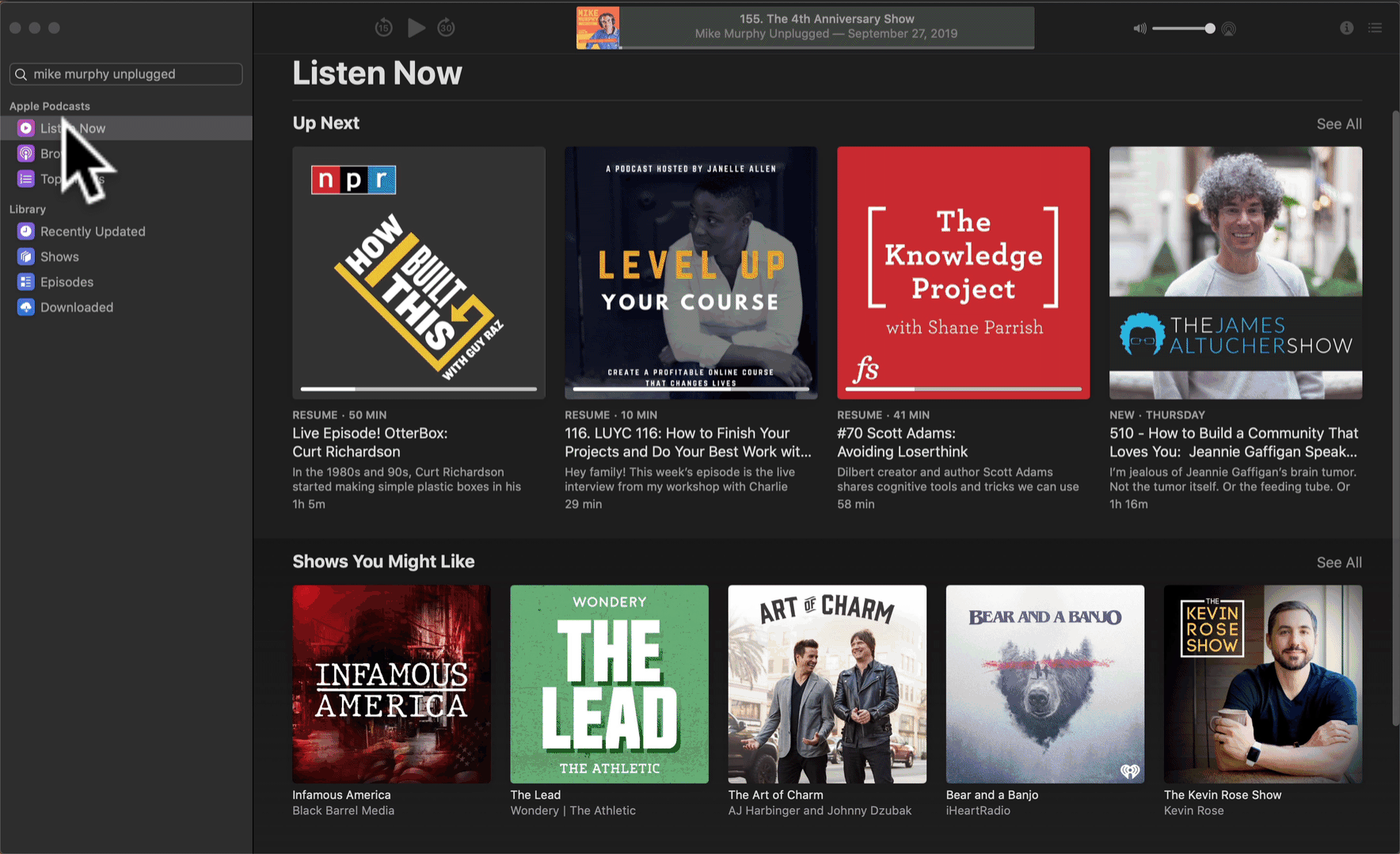Click 'RESUME · 50 MIN' label

tap(340, 415)
